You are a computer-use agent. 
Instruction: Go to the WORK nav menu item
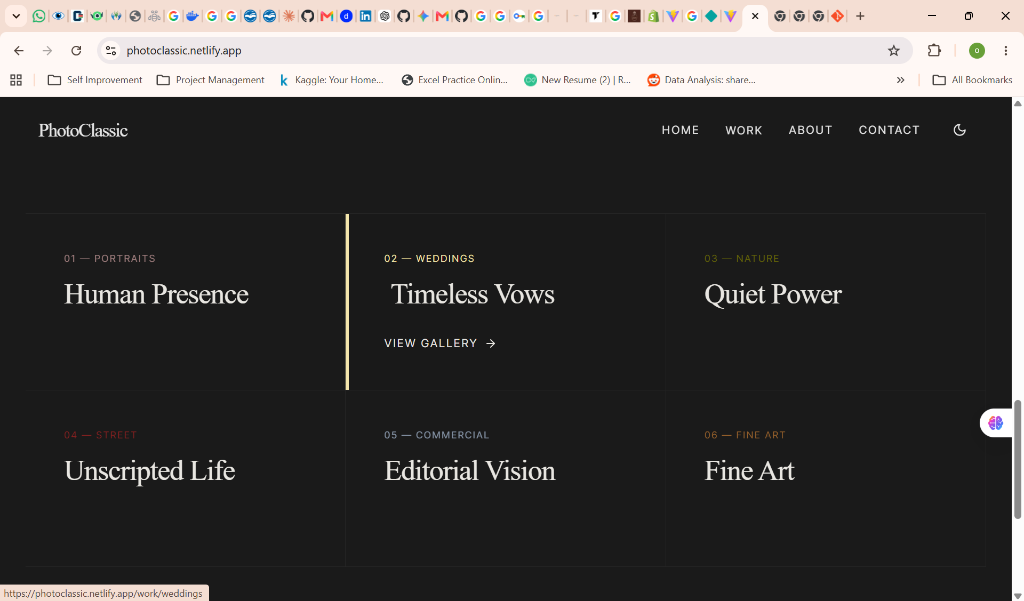coord(743,130)
